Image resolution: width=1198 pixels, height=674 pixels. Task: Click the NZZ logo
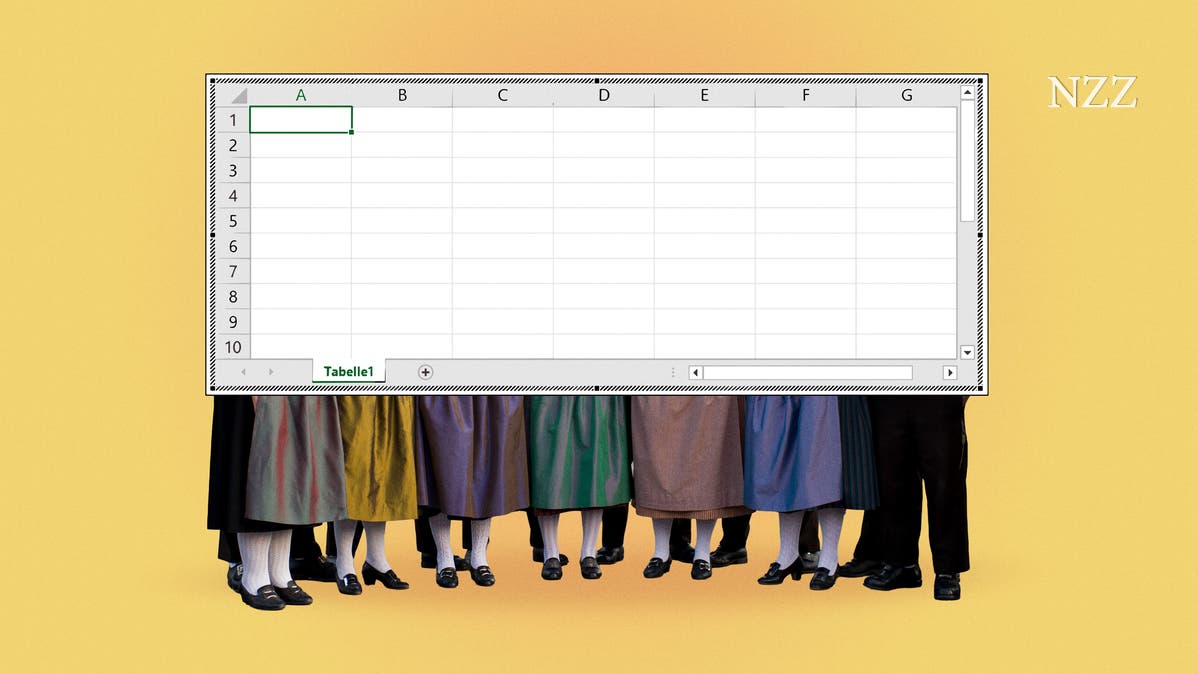pyautogui.click(x=1092, y=93)
